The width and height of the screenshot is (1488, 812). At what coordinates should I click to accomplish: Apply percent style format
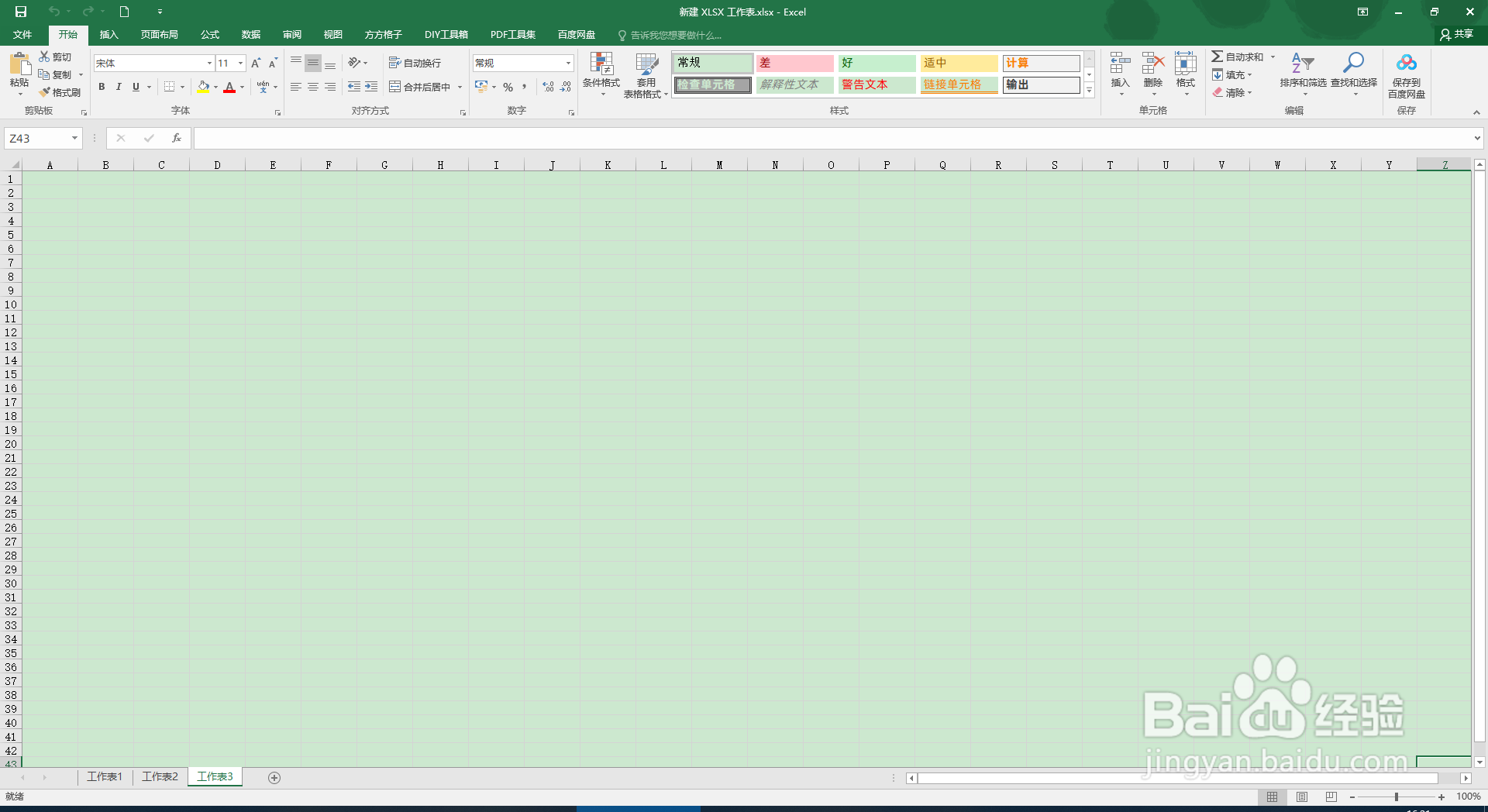click(508, 87)
